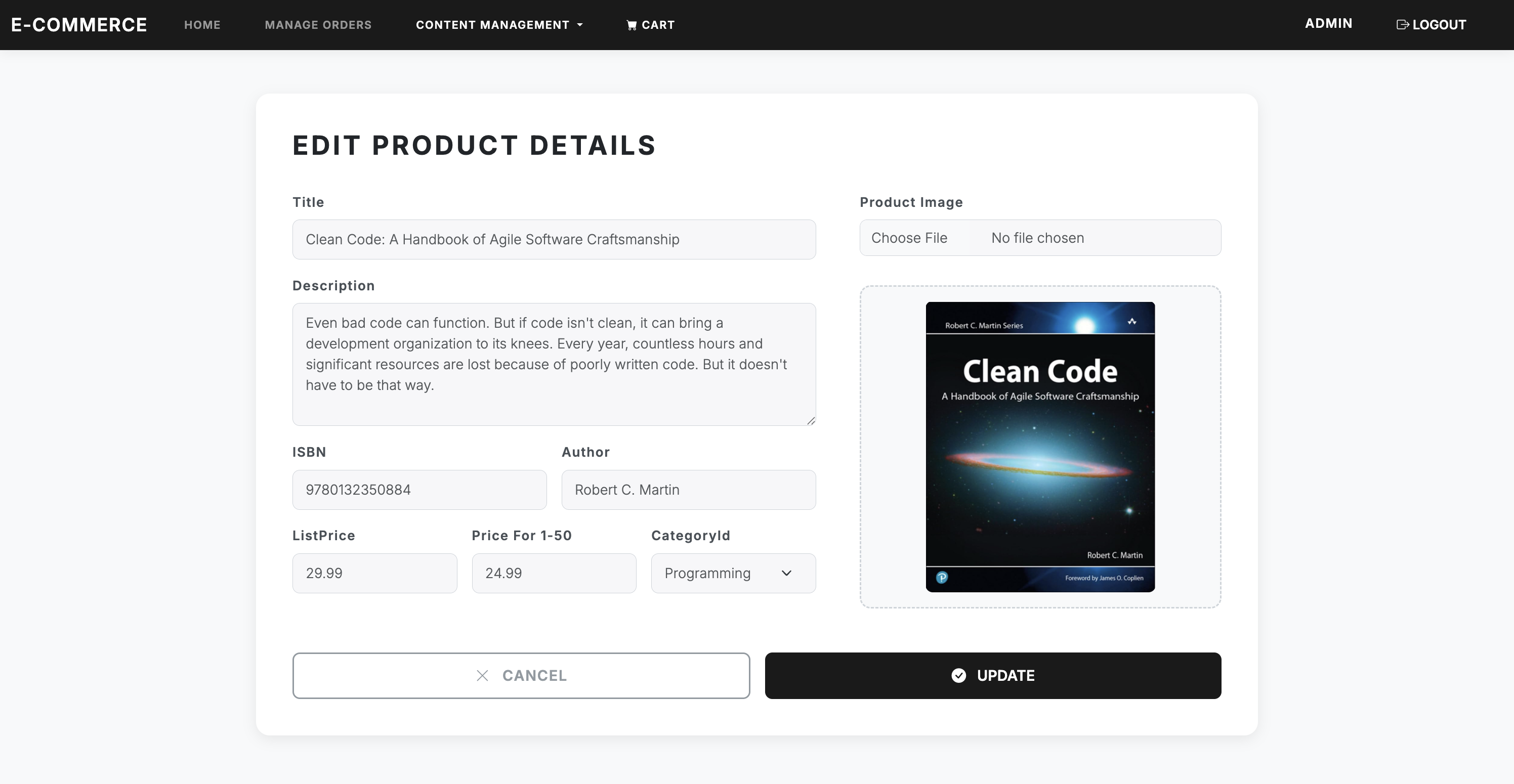
Task: Click the 'ListPrice' field label
Action: [324, 536]
